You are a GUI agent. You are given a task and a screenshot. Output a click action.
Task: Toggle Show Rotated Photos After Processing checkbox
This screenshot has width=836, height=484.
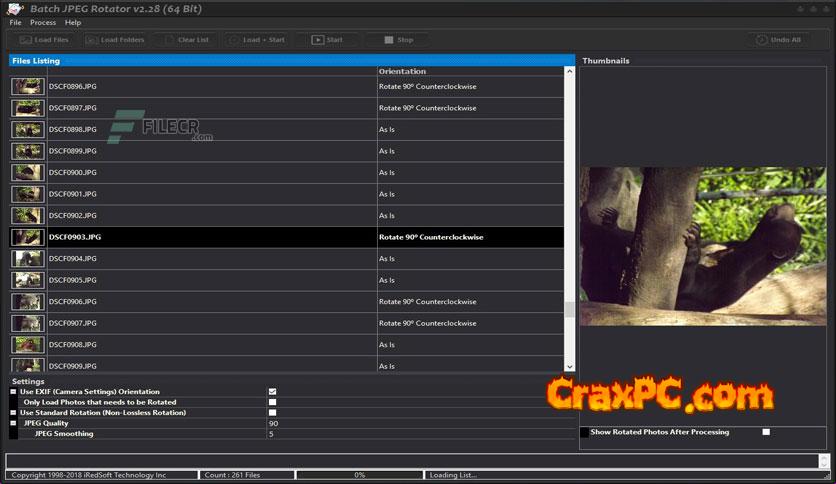click(x=766, y=432)
